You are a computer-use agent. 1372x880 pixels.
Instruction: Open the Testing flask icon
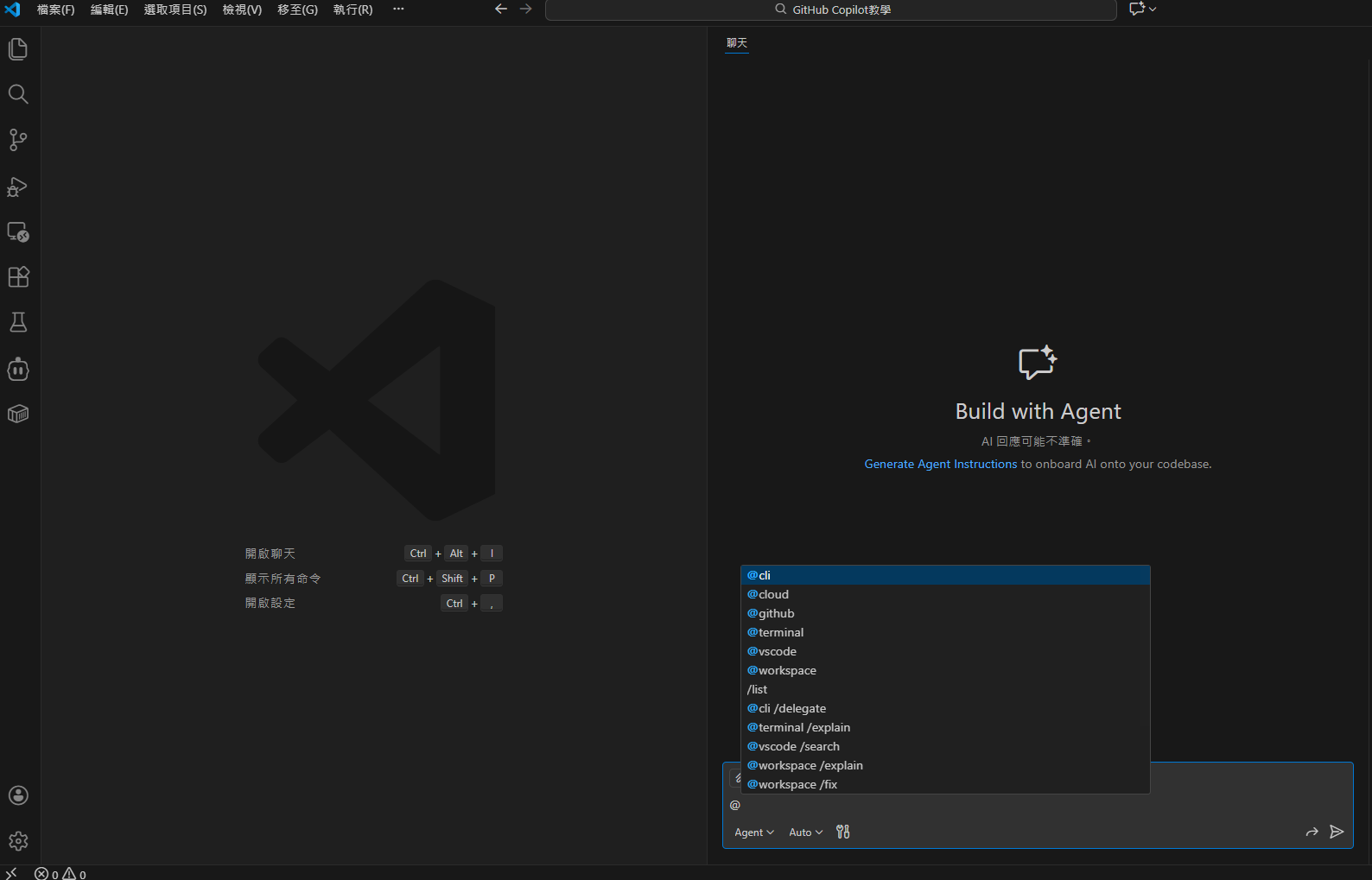point(18,323)
